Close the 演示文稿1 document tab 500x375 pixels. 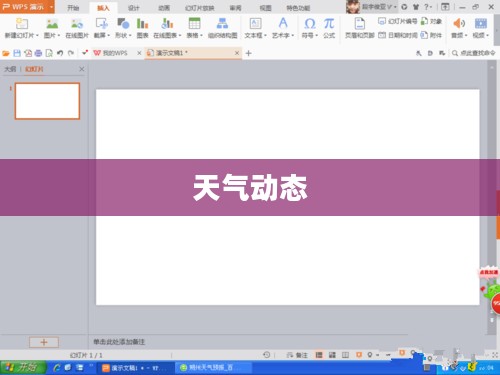(237, 53)
